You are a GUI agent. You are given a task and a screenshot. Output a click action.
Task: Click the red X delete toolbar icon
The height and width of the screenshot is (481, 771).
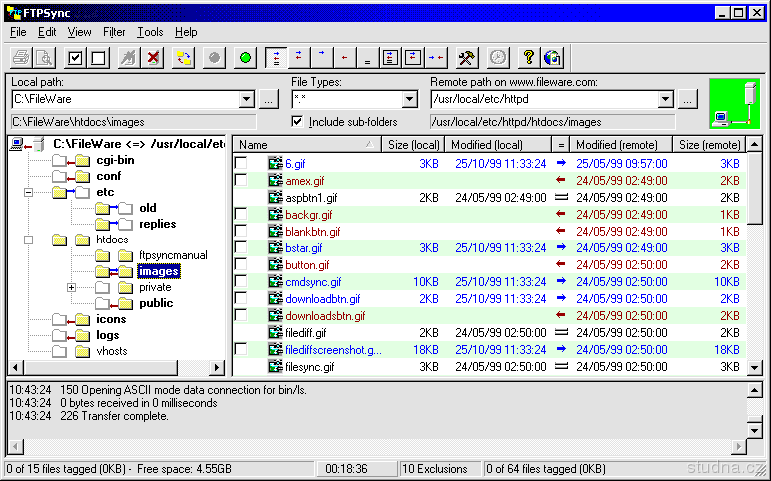(153, 58)
